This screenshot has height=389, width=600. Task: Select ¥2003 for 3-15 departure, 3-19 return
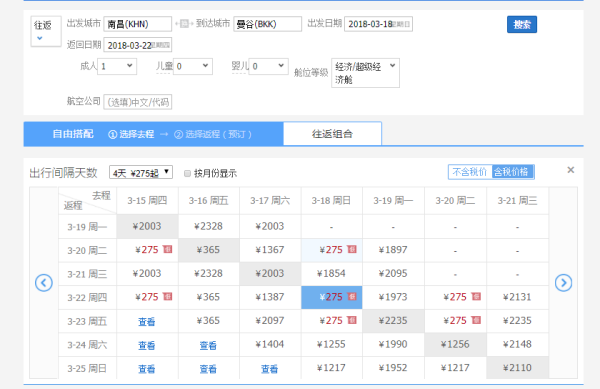(x=147, y=226)
